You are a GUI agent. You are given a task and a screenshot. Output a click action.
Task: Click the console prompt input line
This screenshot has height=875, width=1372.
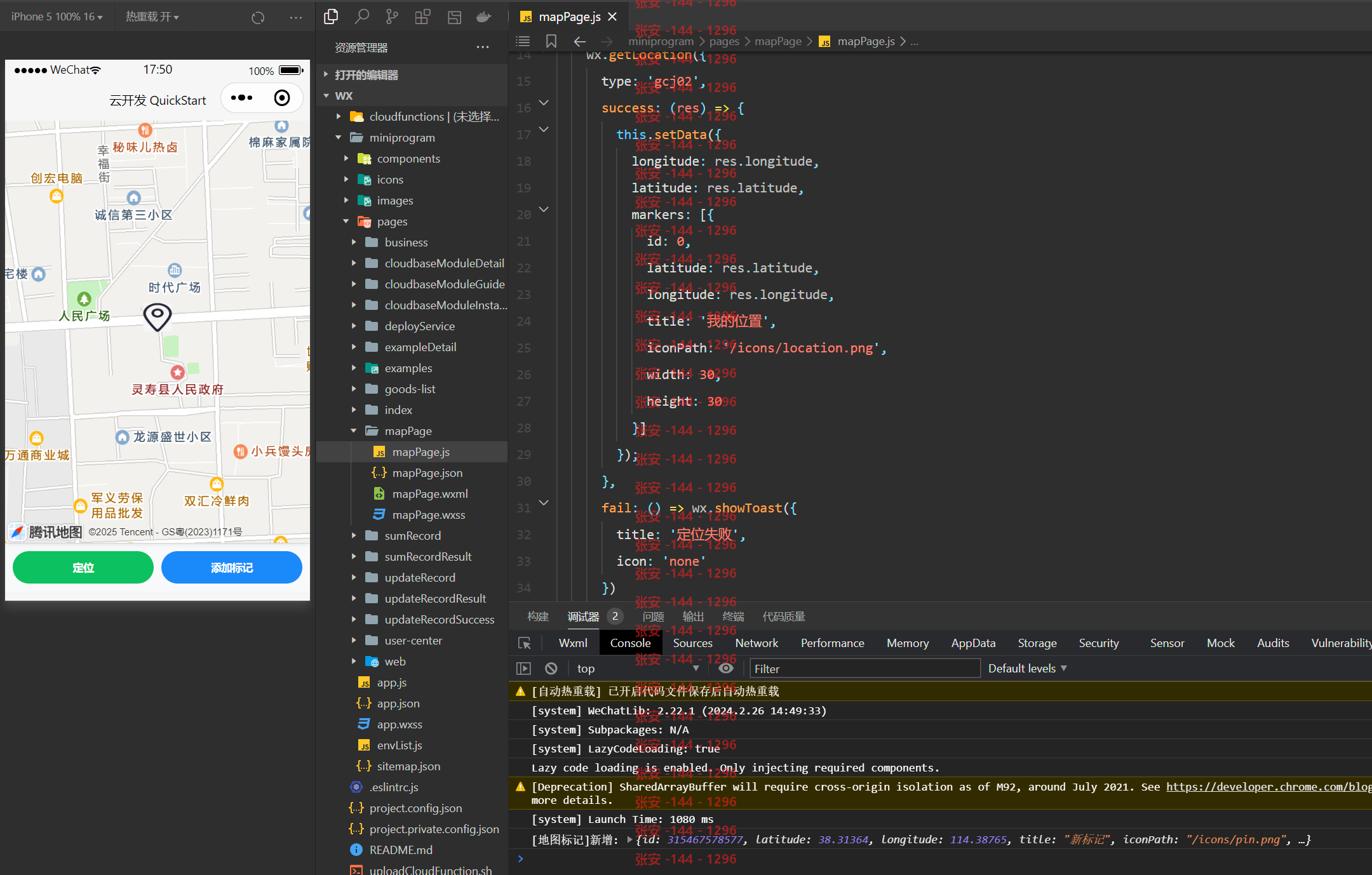[940, 859]
